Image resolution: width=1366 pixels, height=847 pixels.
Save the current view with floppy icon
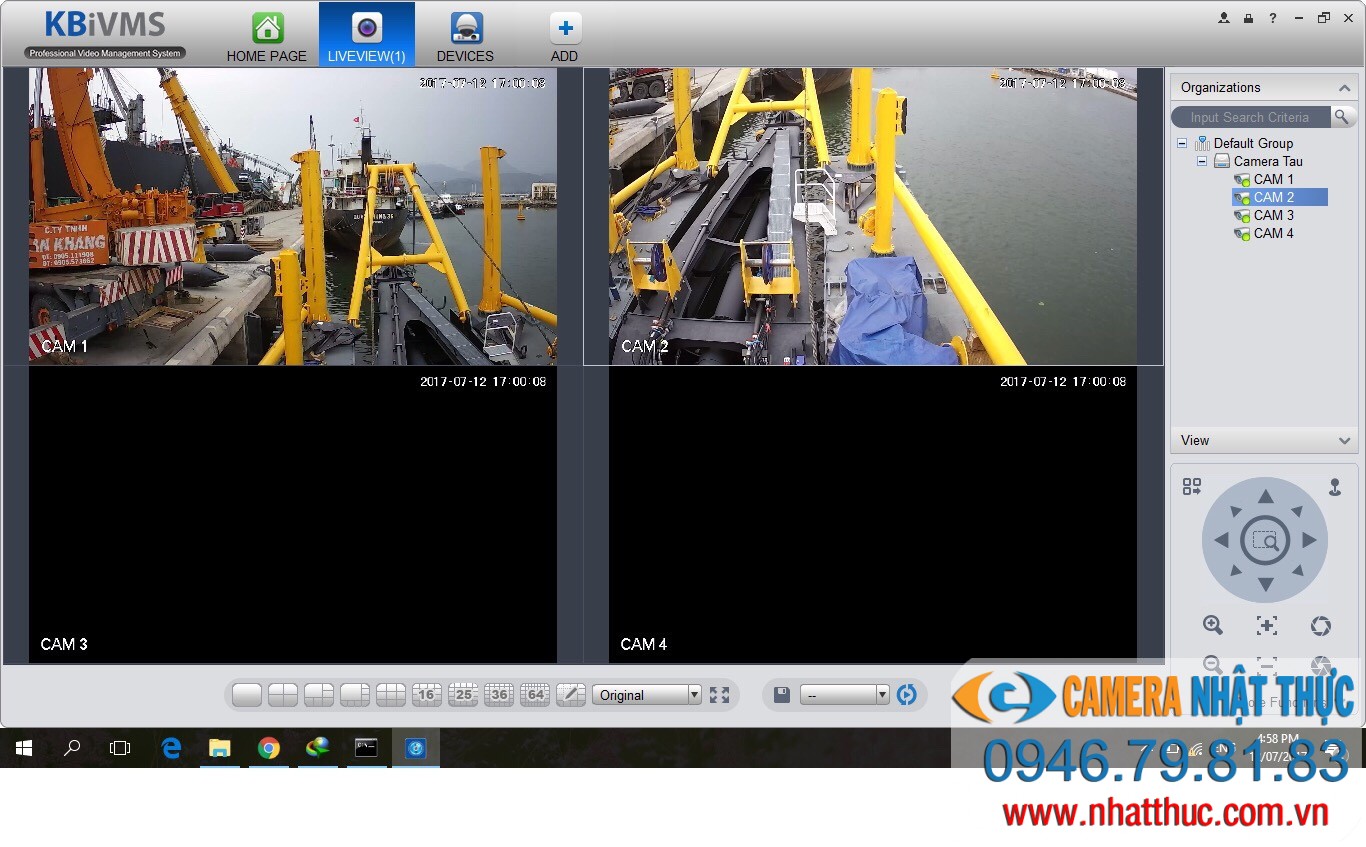pyautogui.click(x=782, y=695)
